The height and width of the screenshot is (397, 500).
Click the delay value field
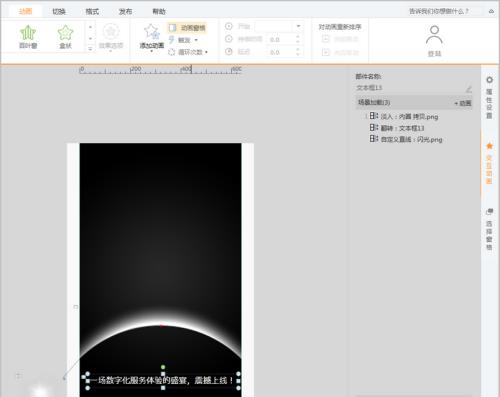point(282,52)
